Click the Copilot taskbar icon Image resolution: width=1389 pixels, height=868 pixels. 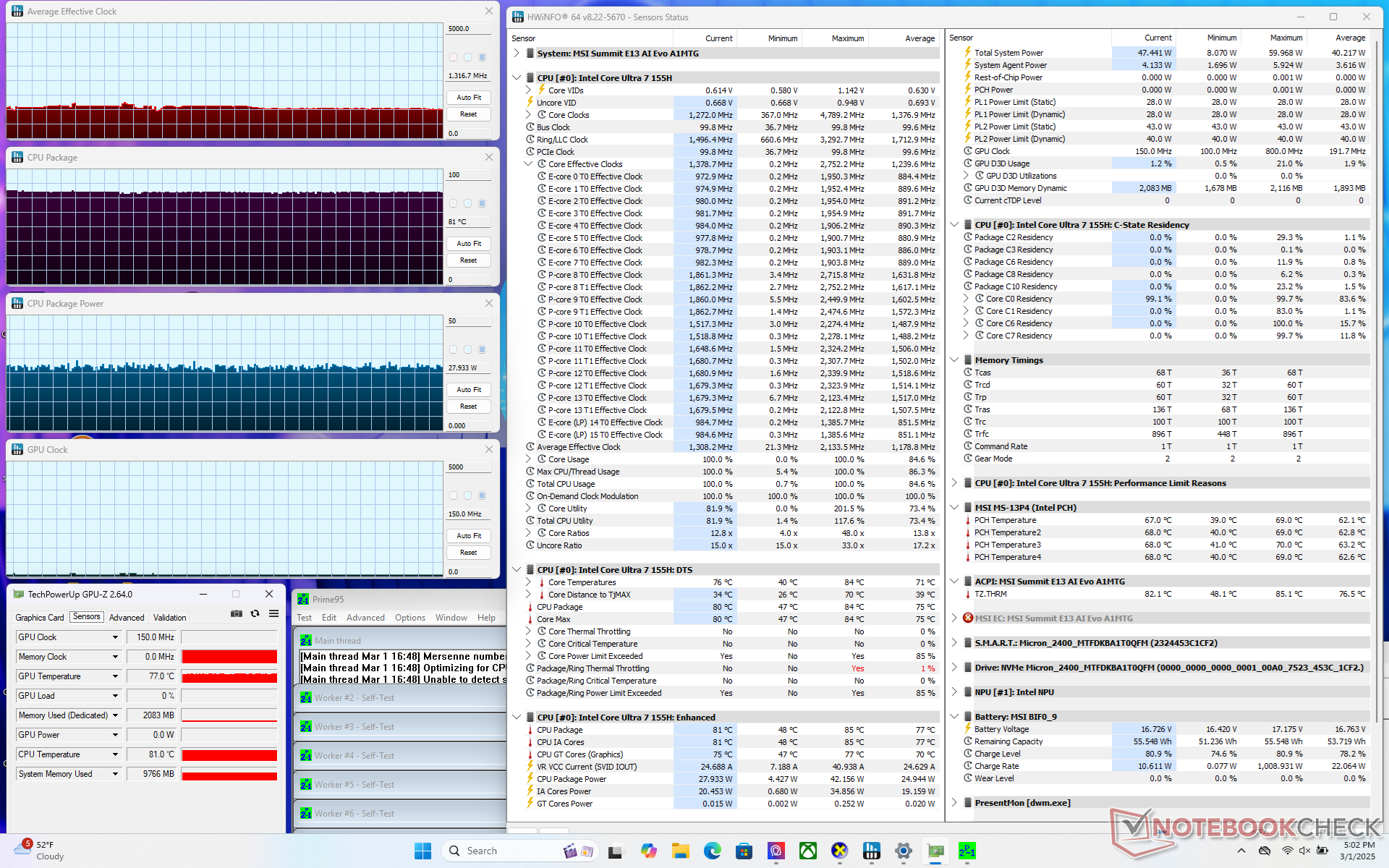pos(649,851)
